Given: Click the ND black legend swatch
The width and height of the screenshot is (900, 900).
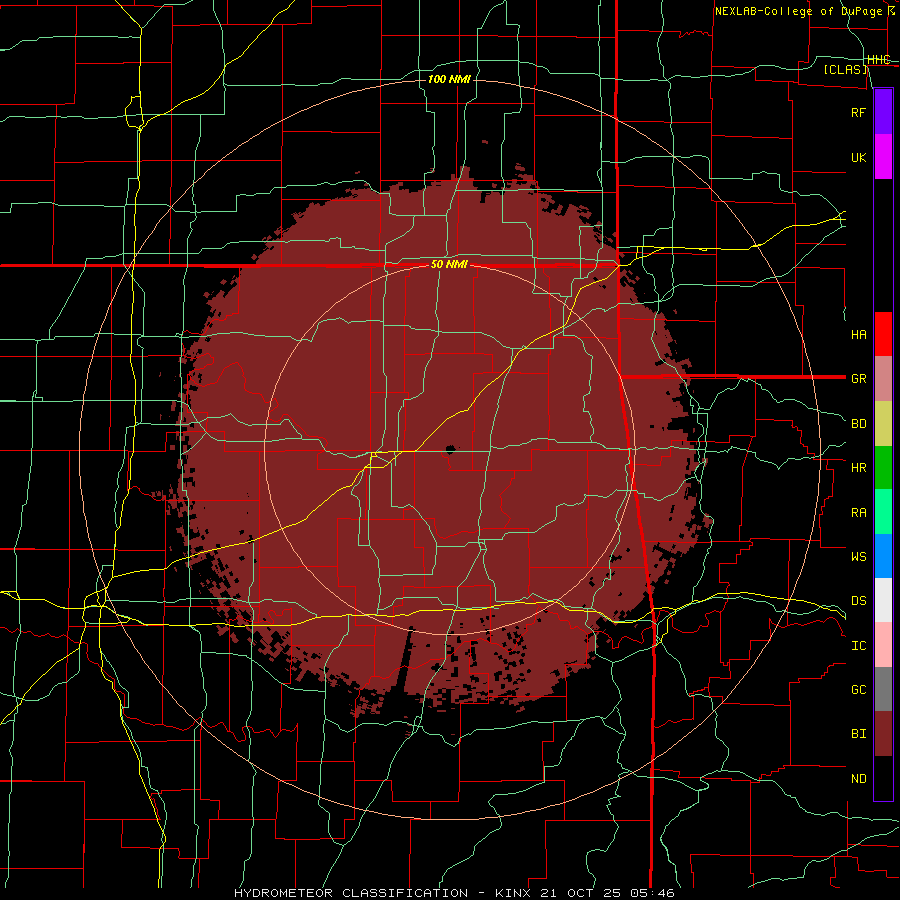Looking at the screenshot, I should pos(883,778).
